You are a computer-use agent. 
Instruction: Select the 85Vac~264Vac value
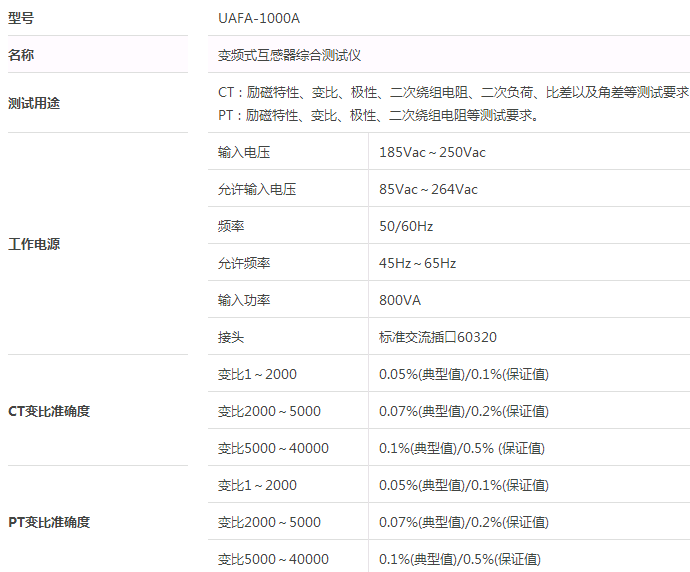(428, 189)
